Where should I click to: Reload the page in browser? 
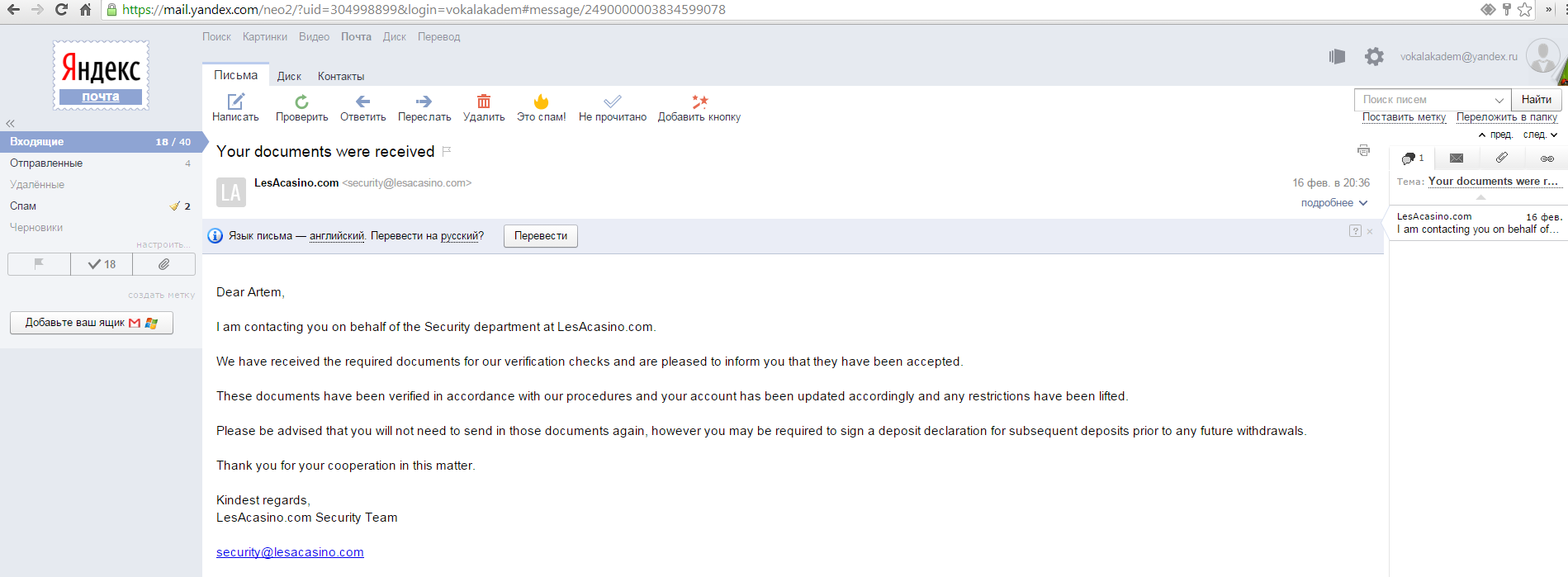tap(61, 10)
